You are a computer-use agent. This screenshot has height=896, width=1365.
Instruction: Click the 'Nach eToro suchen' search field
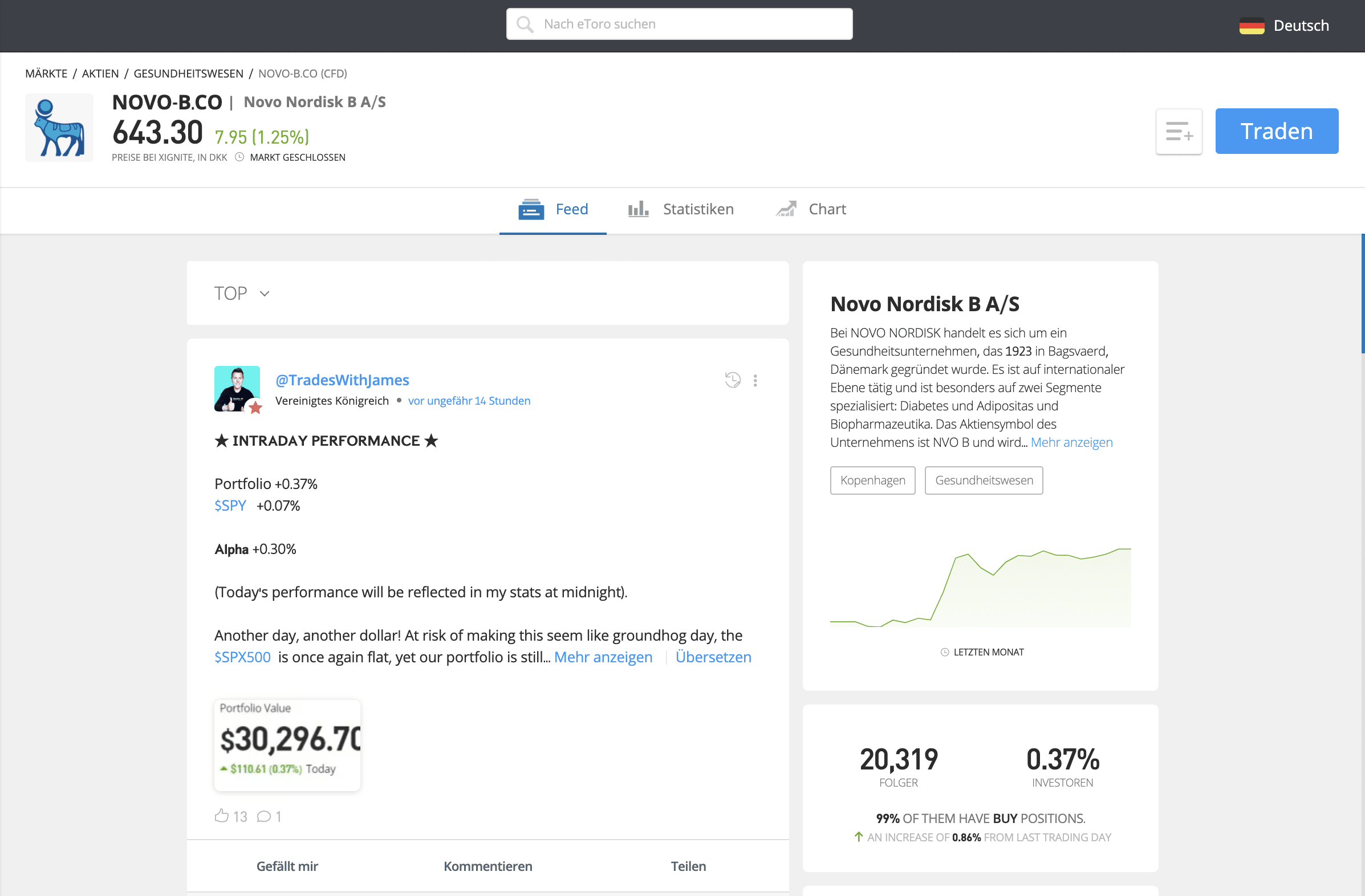pos(680,24)
